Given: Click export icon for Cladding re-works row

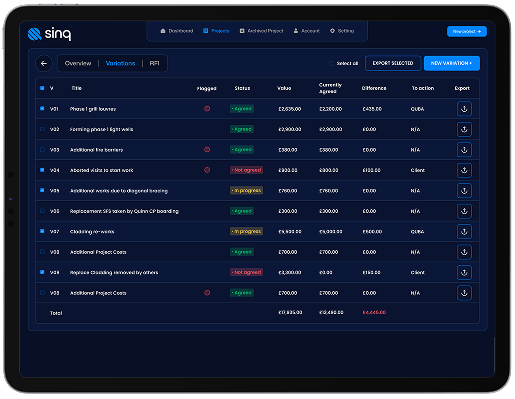Looking at the screenshot, I should 464,231.
